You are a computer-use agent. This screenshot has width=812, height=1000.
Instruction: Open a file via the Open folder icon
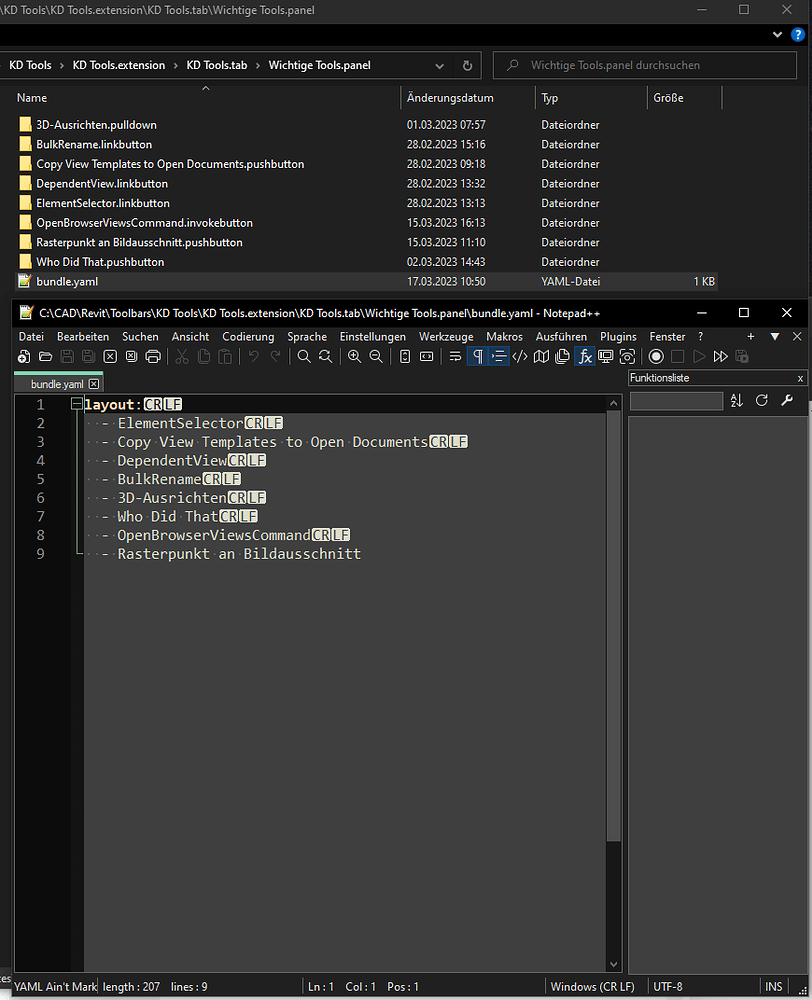46,356
